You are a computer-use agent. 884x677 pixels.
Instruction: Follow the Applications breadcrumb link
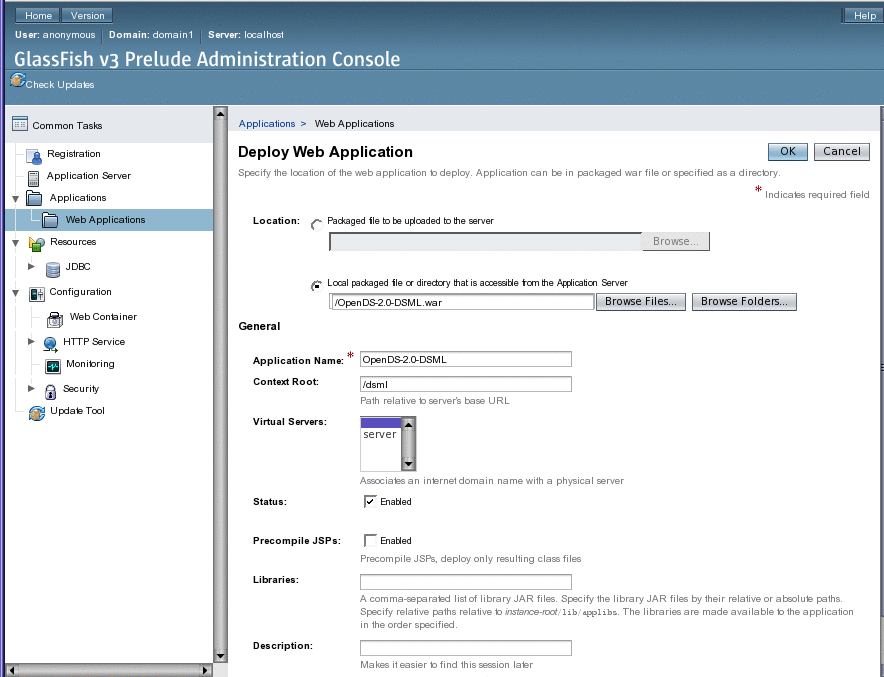click(264, 123)
